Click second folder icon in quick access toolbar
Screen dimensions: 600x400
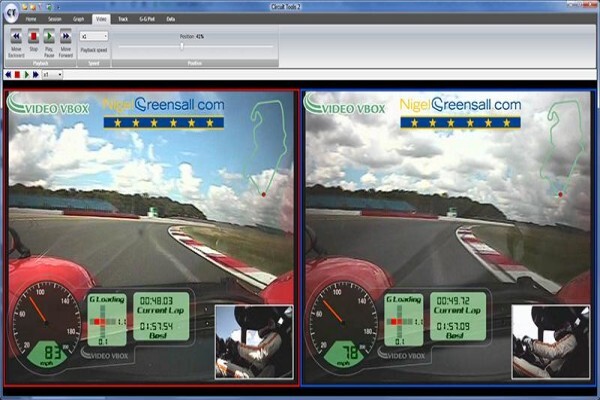point(33,7)
